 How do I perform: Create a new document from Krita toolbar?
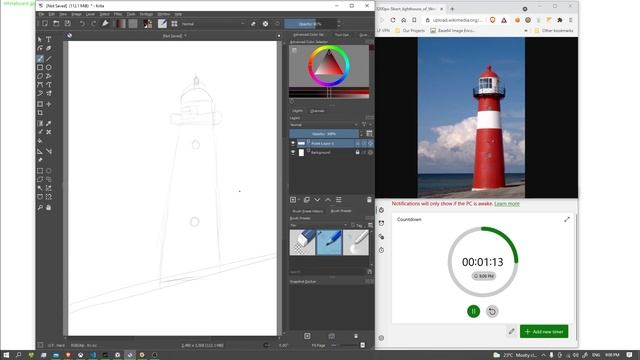[x=45, y=24]
